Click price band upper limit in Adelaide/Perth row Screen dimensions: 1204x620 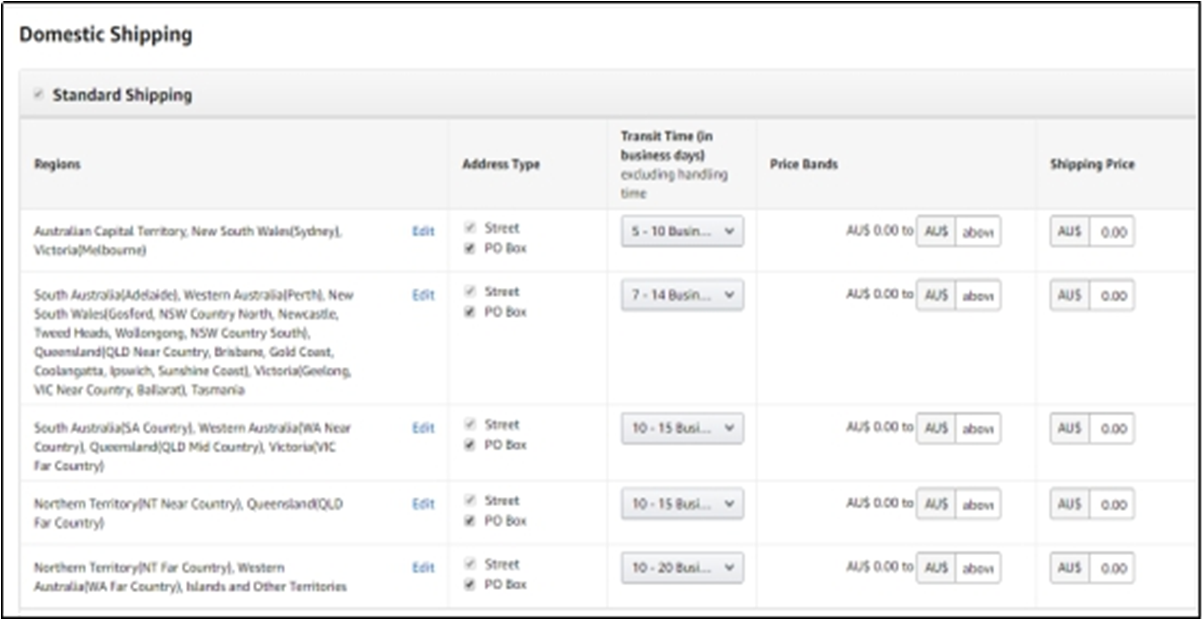pos(977,295)
